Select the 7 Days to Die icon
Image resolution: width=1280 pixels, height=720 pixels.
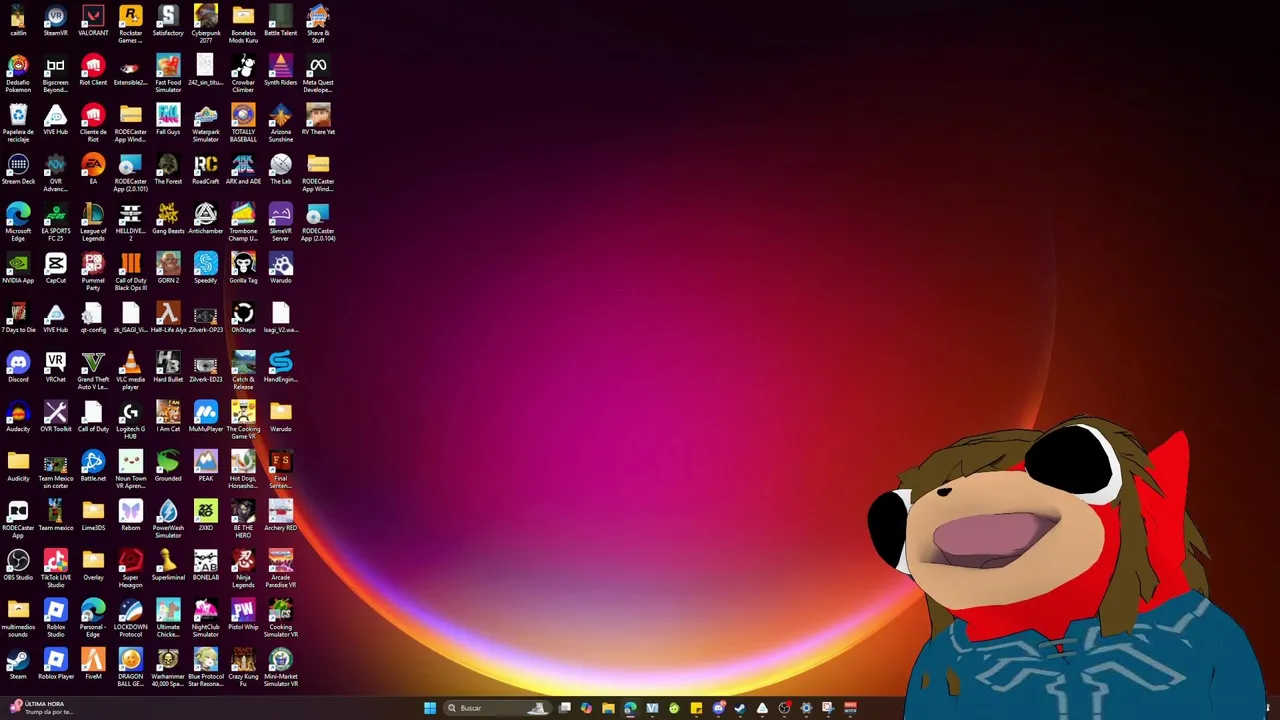click(18, 318)
